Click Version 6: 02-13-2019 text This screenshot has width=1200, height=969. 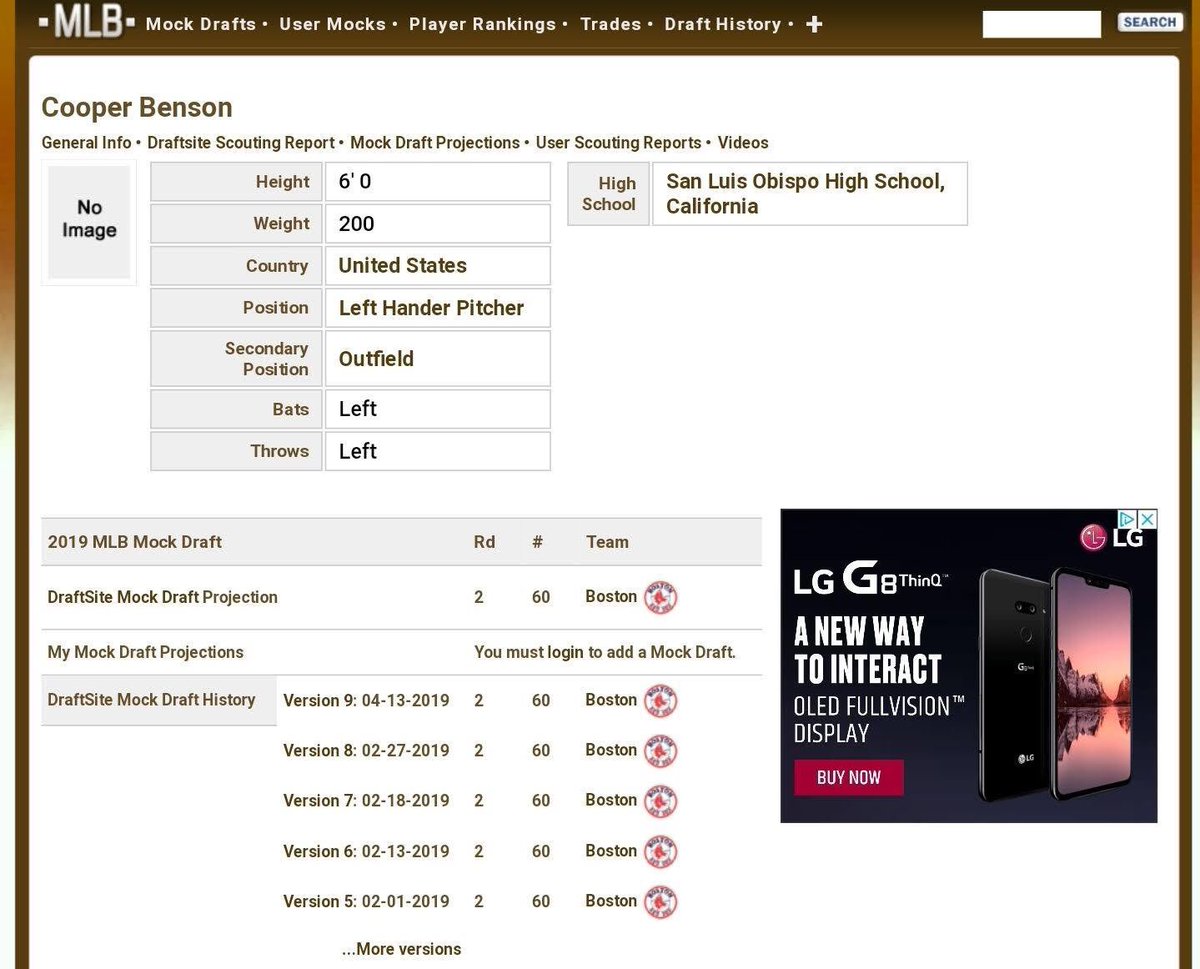(366, 852)
